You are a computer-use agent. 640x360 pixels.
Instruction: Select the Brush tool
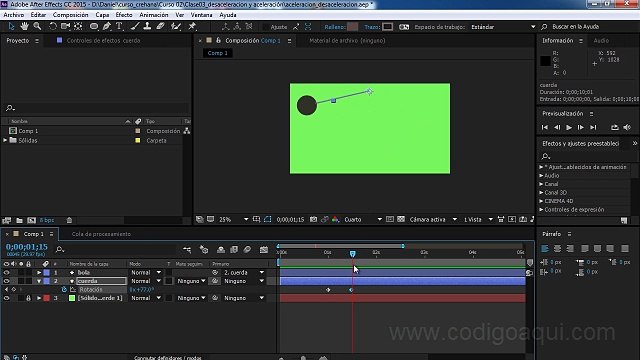pos(135,27)
